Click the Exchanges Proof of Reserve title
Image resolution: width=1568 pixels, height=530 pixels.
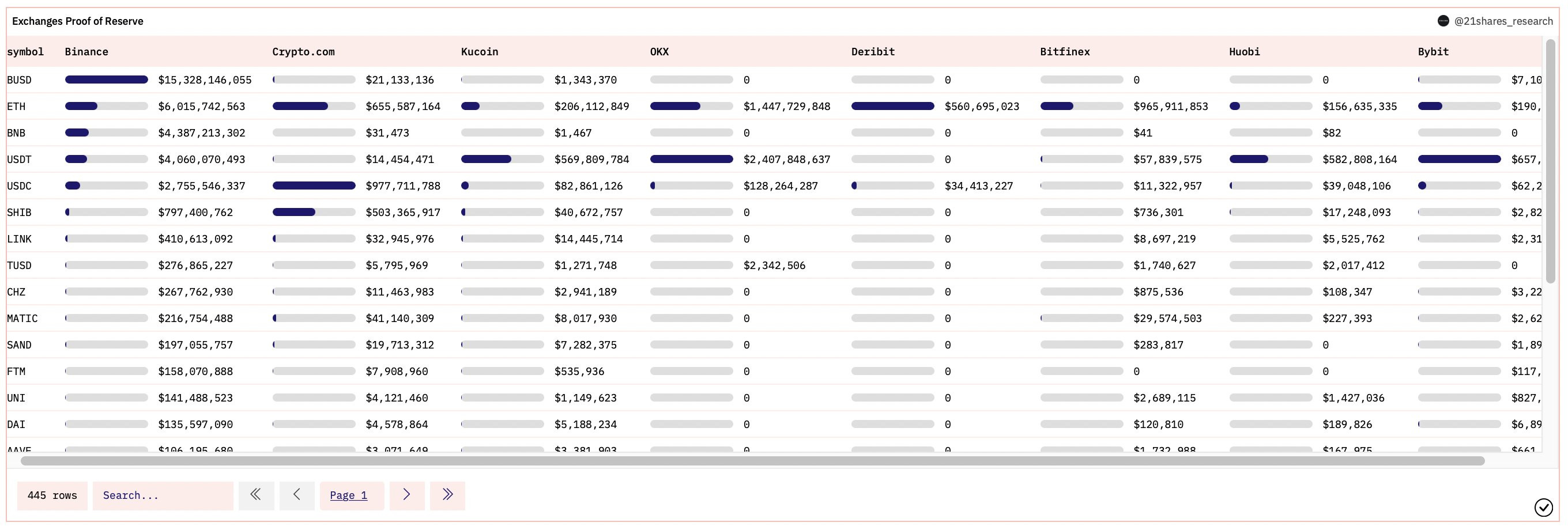(78, 21)
